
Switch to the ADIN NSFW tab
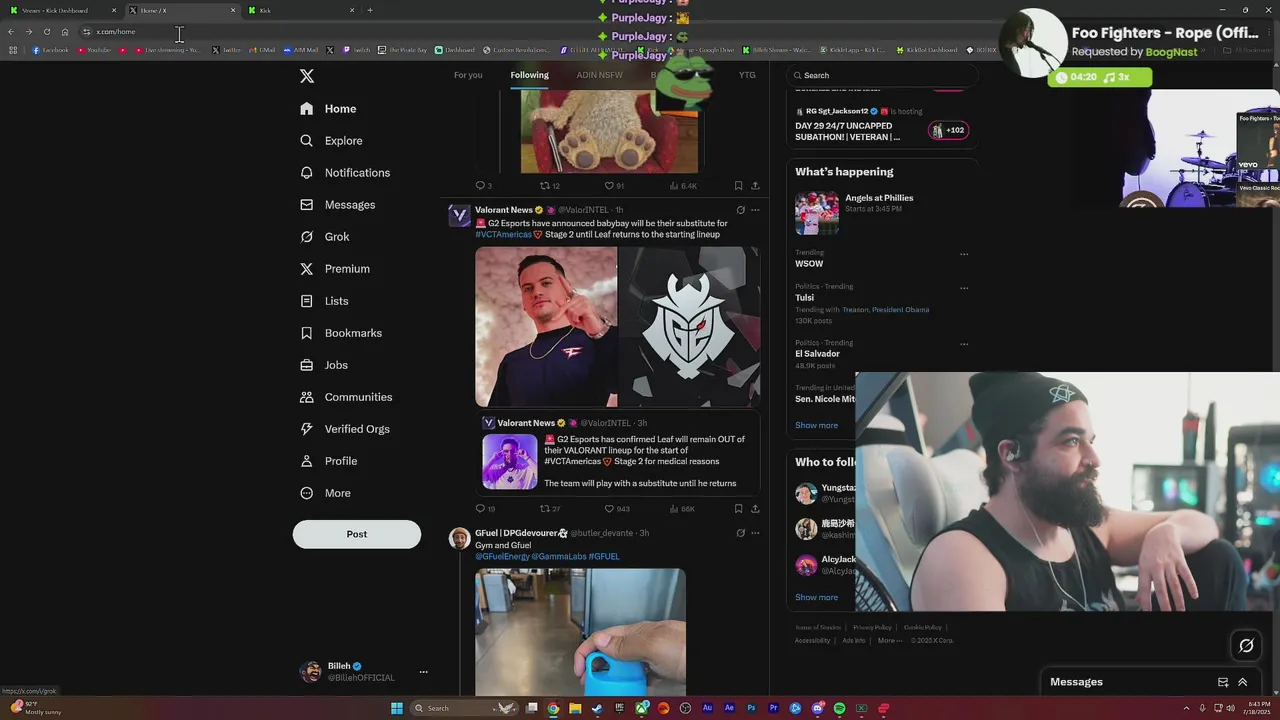click(599, 75)
